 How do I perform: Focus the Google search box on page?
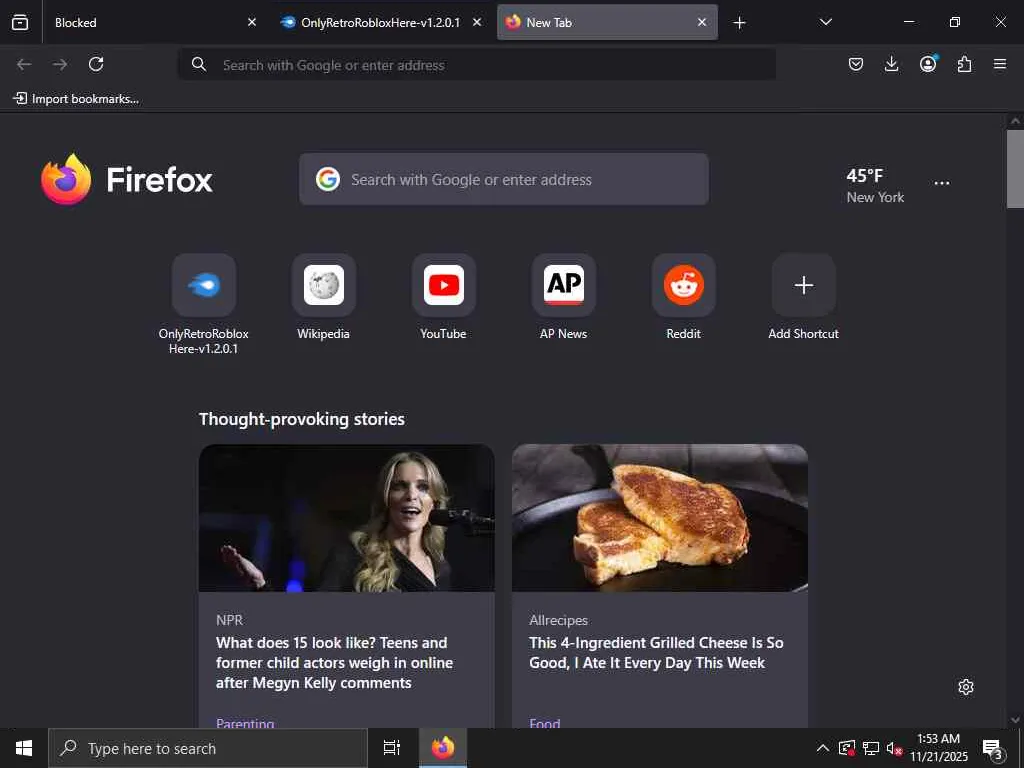click(504, 179)
